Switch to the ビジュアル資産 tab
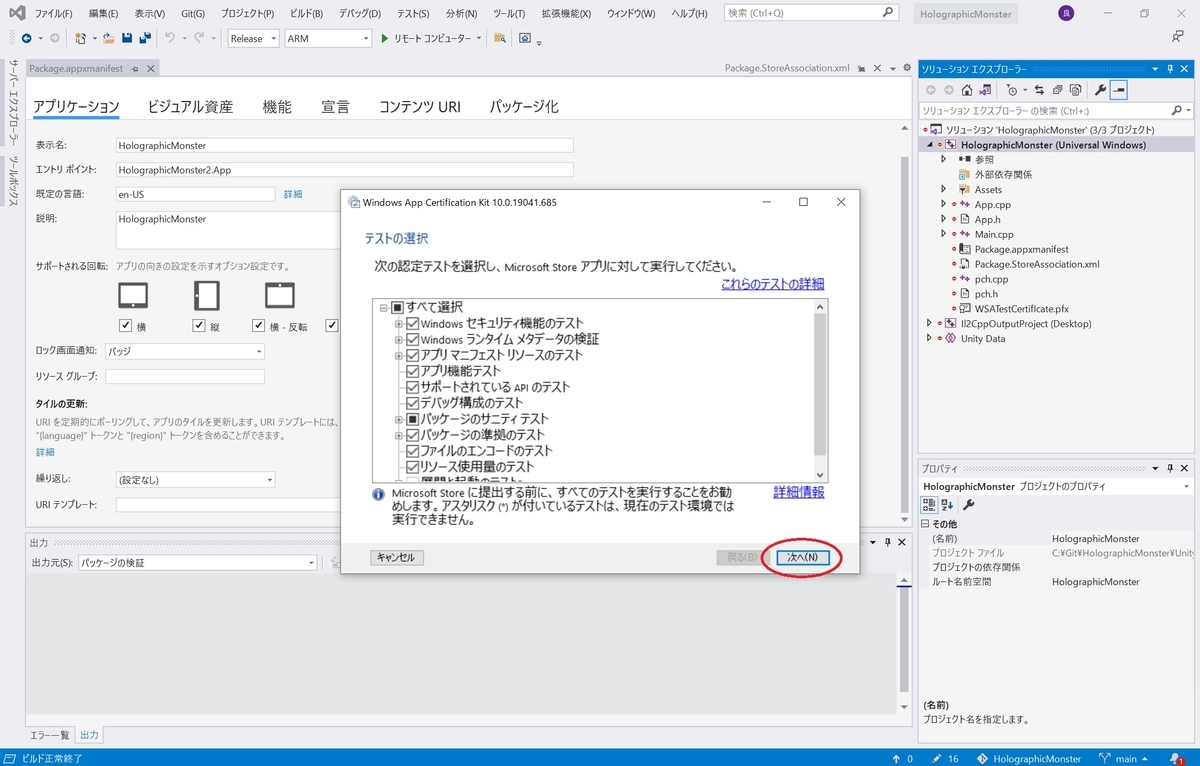 [x=190, y=107]
